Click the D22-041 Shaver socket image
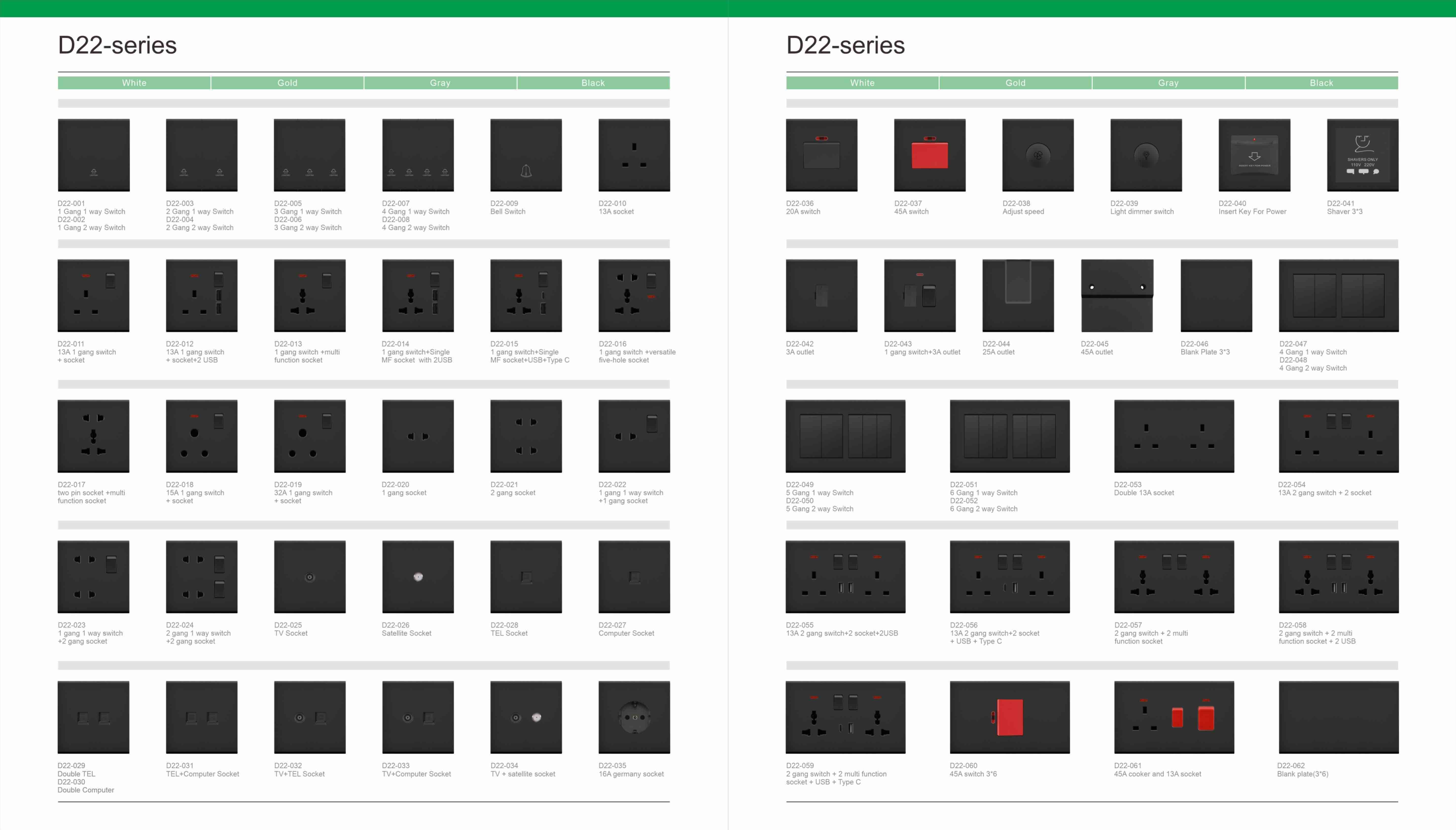 [1363, 155]
